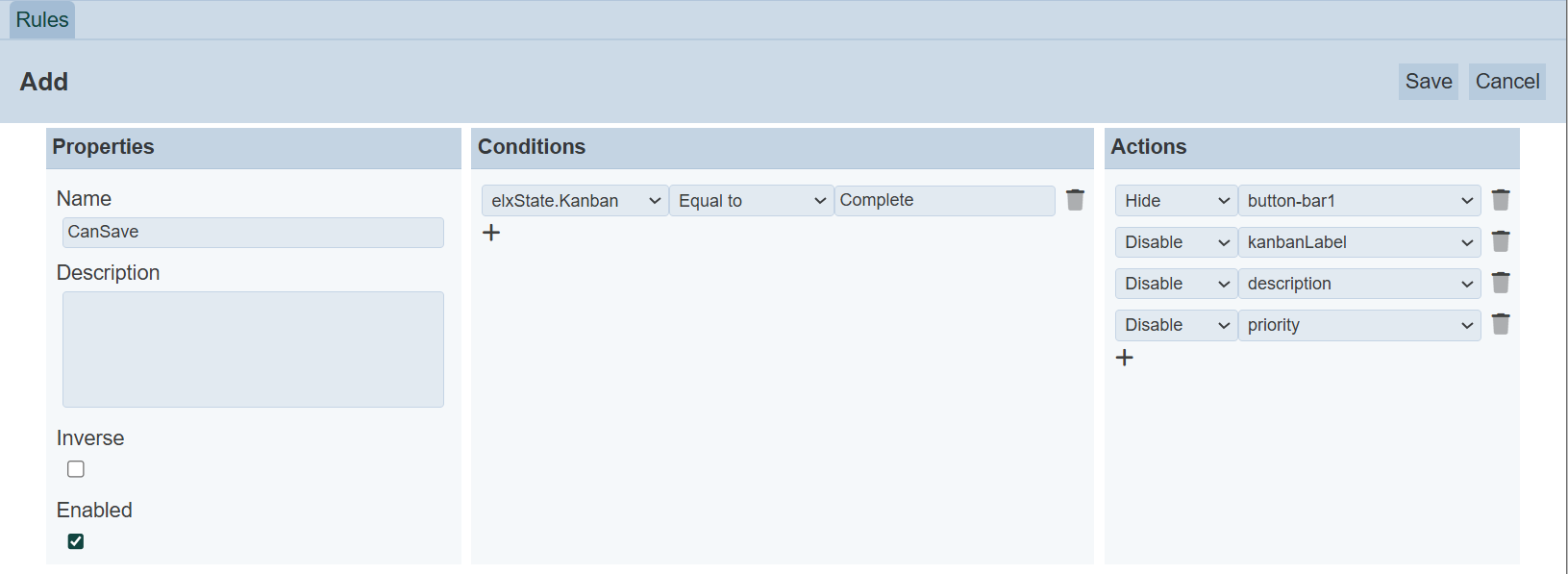Expand the Hide action type dropdown
Viewport: 1568px width, 574px height.
point(1176,201)
